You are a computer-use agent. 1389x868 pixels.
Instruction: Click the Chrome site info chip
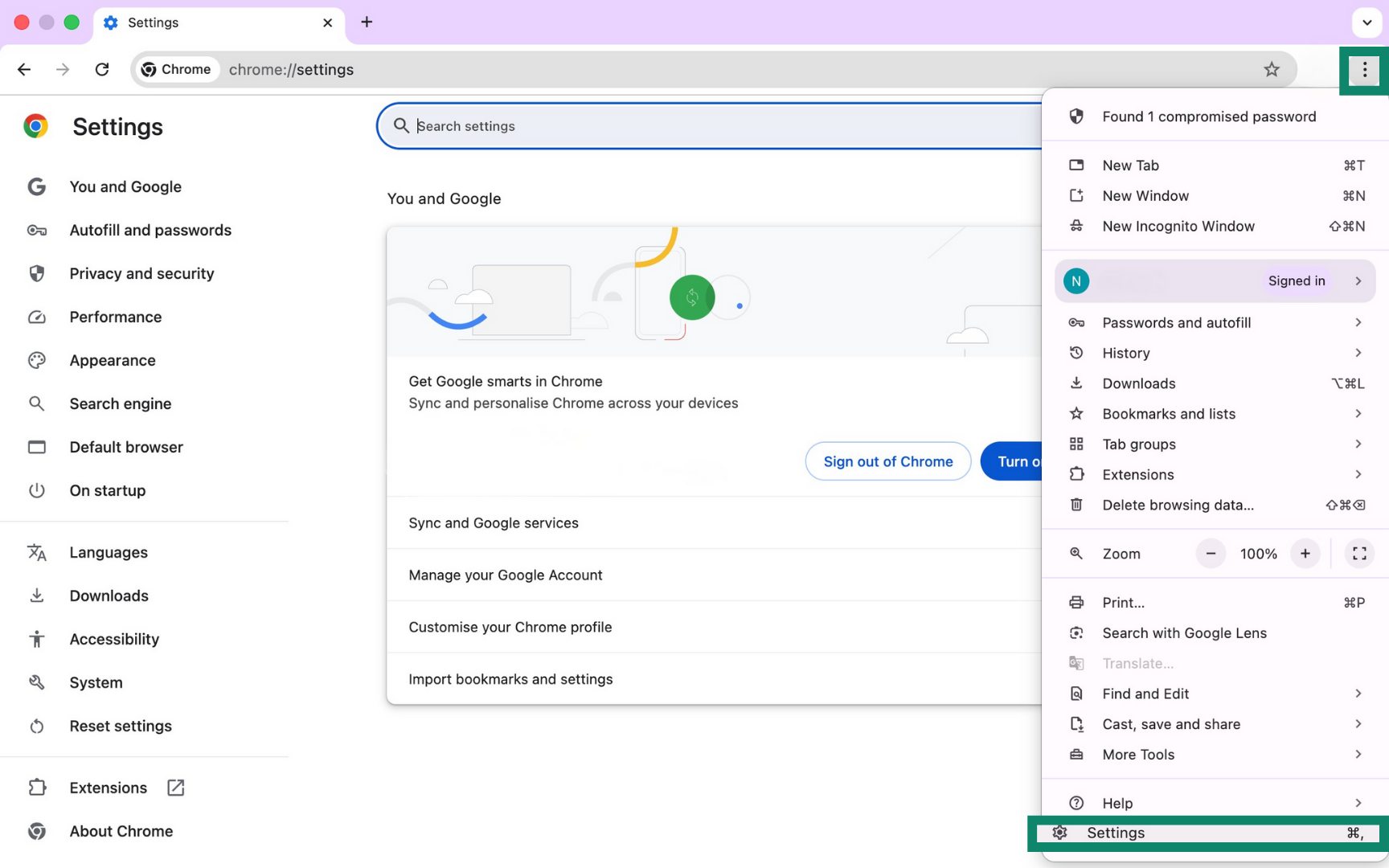coord(176,69)
